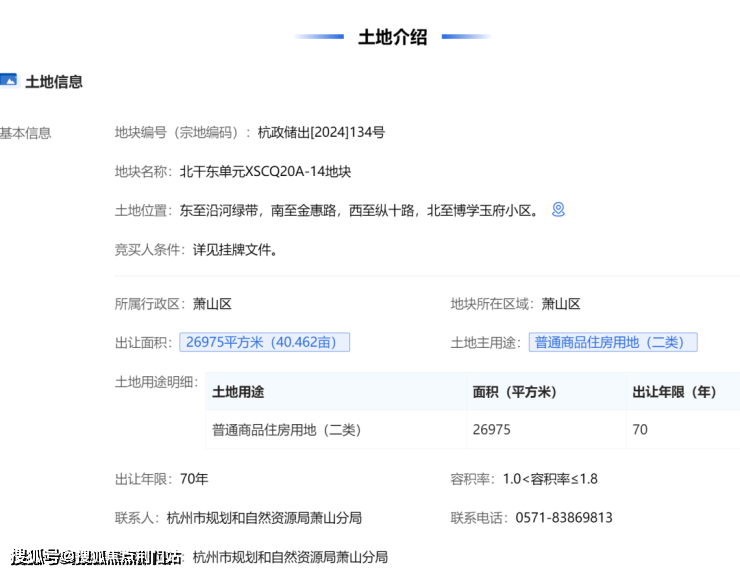Click the phone number 0571-83869813
Viewport: 740px width, 574px height.
(x=564, y=518)
